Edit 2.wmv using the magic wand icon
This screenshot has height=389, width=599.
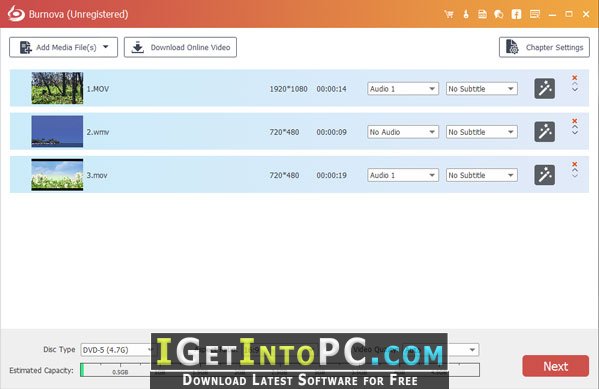tap(544, 132)
